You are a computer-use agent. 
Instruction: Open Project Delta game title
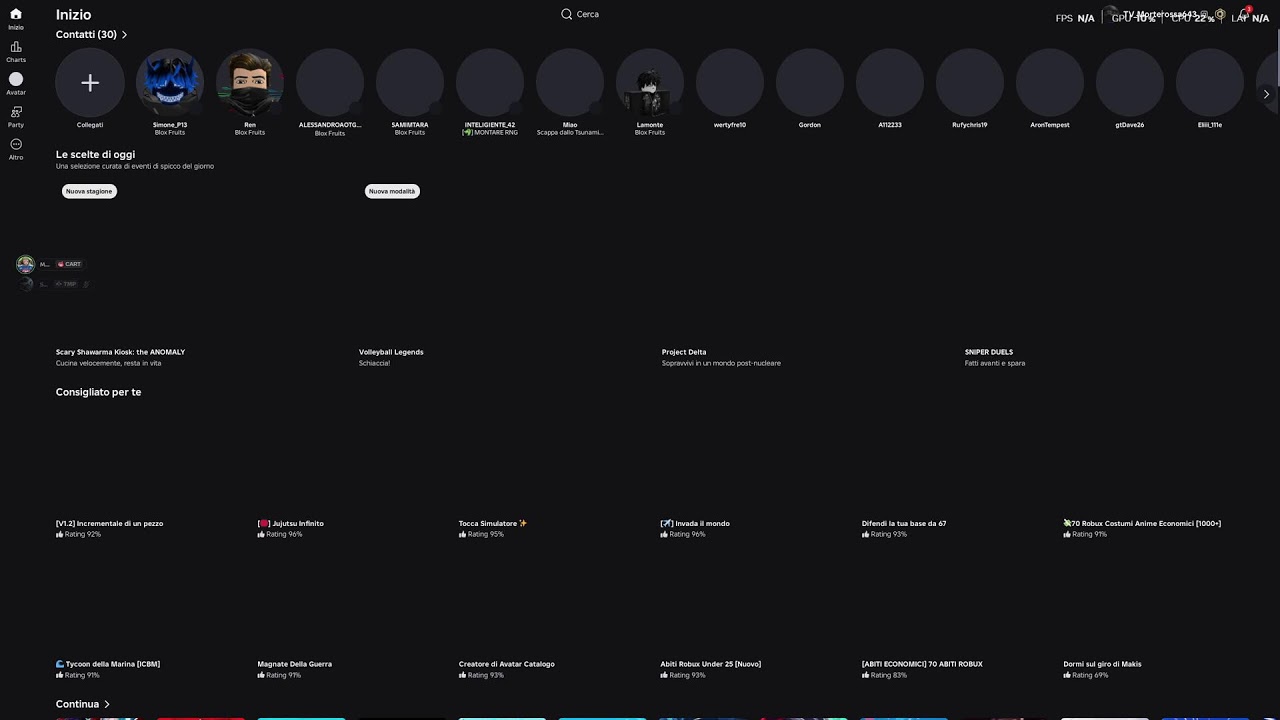click(684, 352)
